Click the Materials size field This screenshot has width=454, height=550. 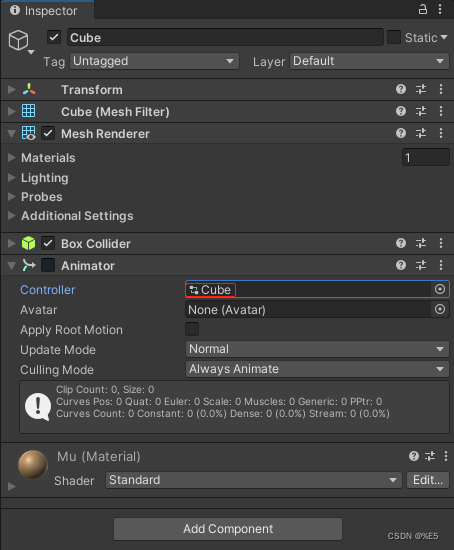pos(425,157)
